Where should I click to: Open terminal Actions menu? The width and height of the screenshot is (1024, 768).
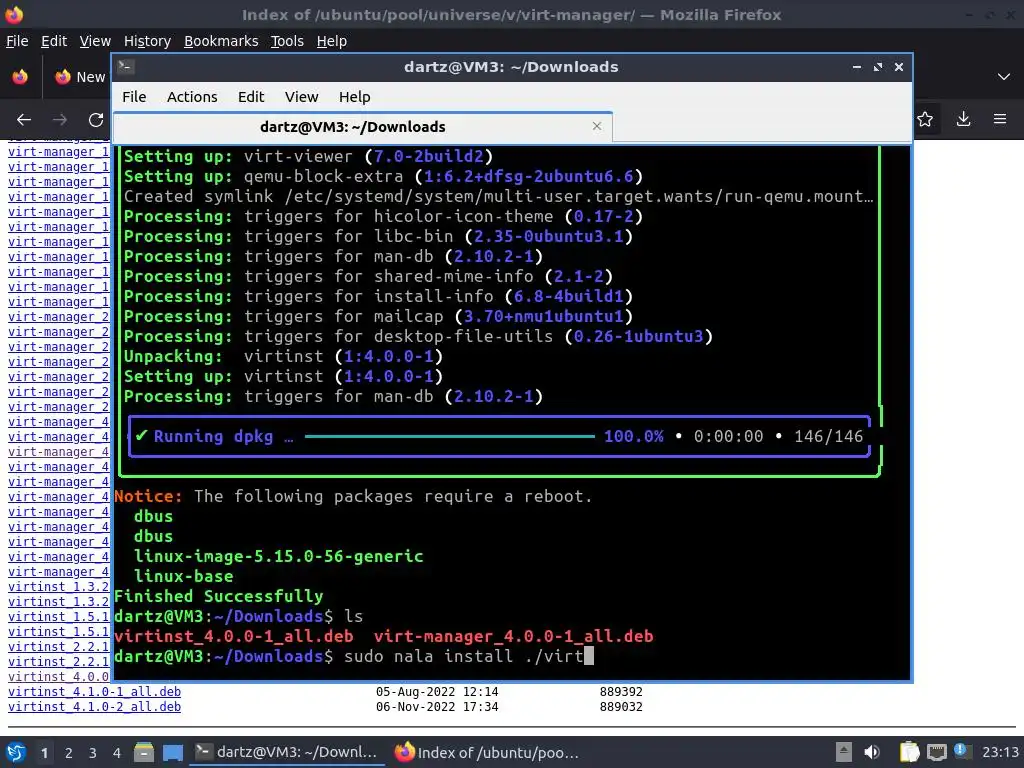tap(192, 97)
